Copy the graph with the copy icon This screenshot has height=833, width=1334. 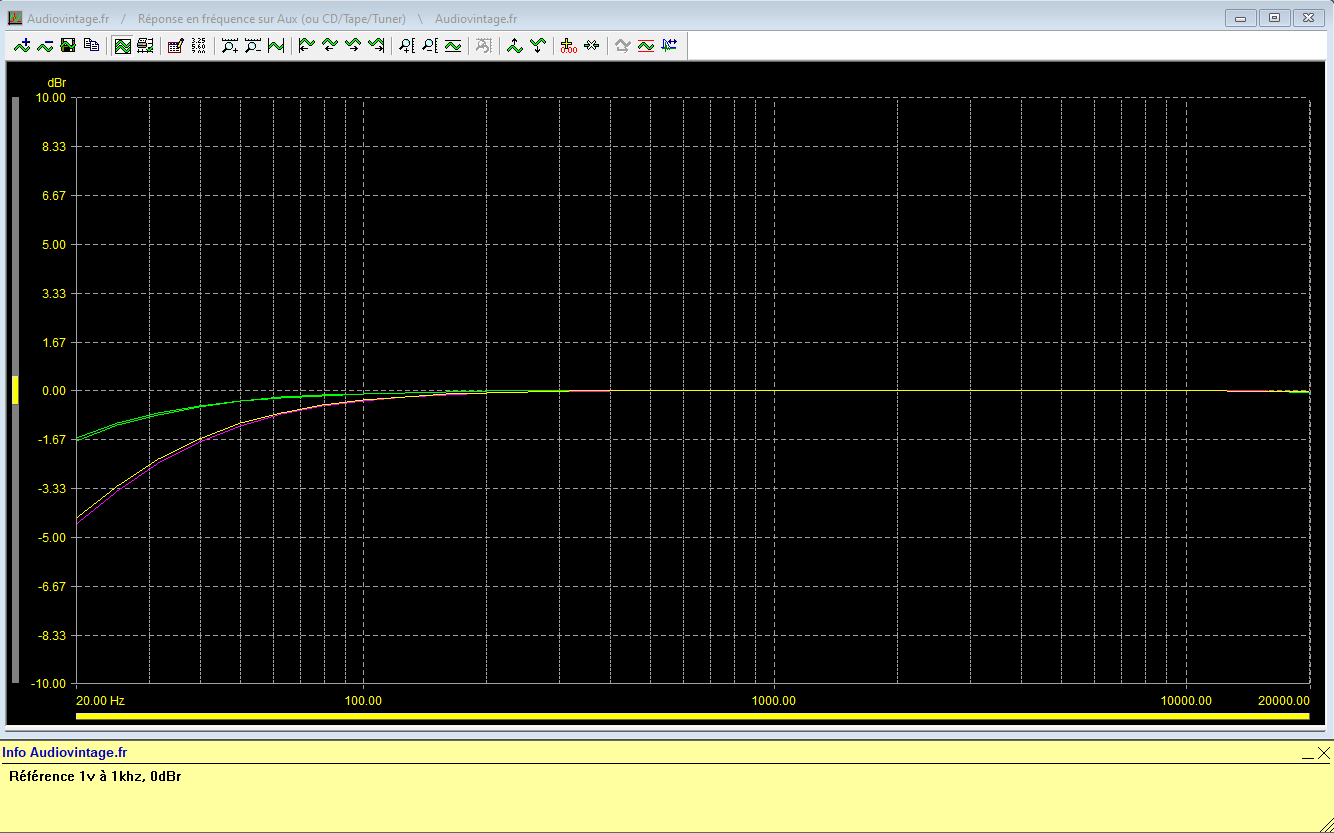[91, 45]
